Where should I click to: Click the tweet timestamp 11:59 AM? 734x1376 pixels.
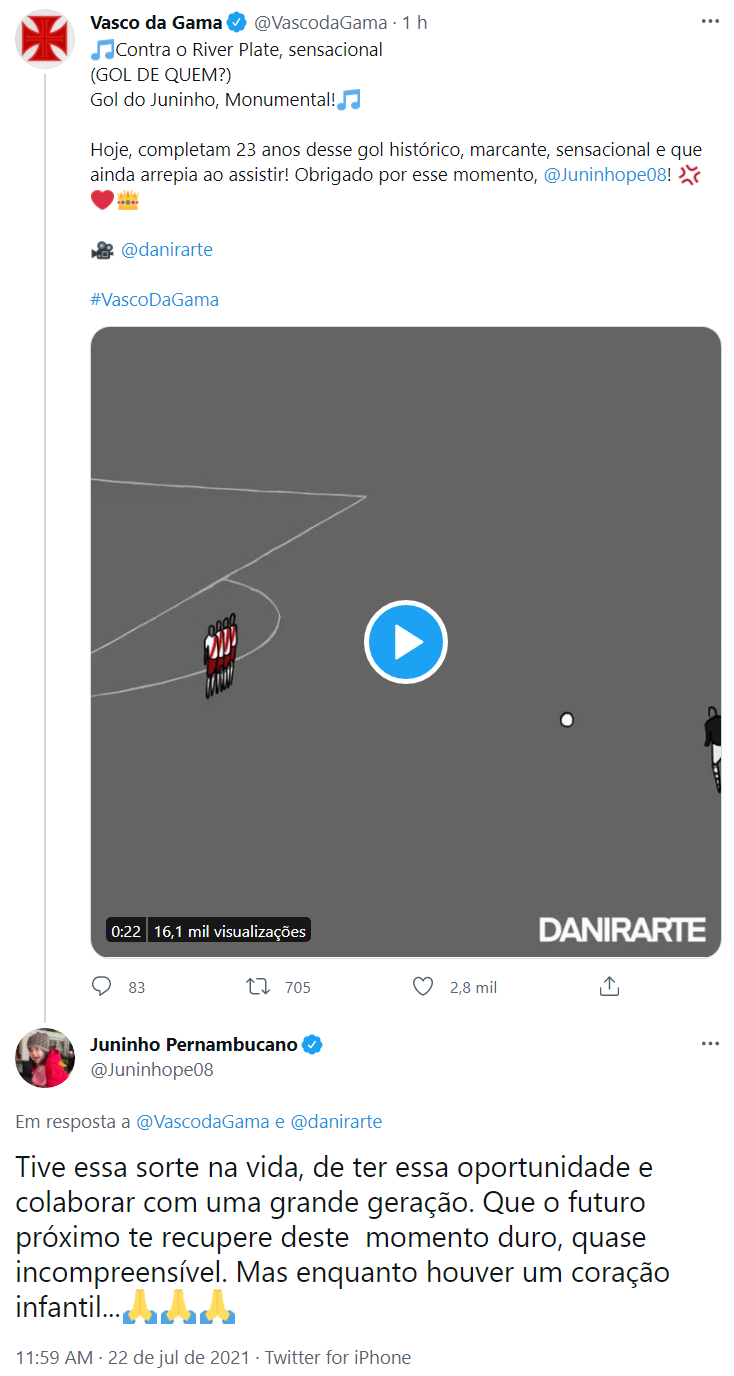[54, 1357]
